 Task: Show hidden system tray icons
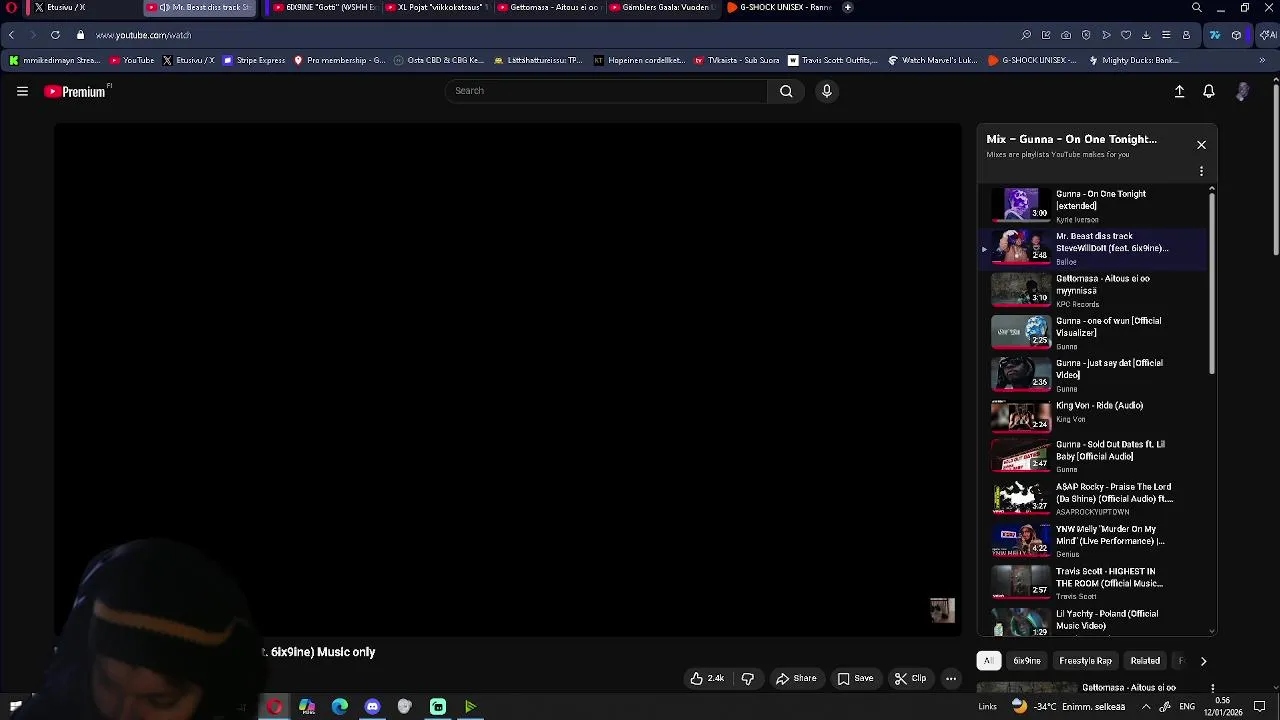[x=1145, y=707]
